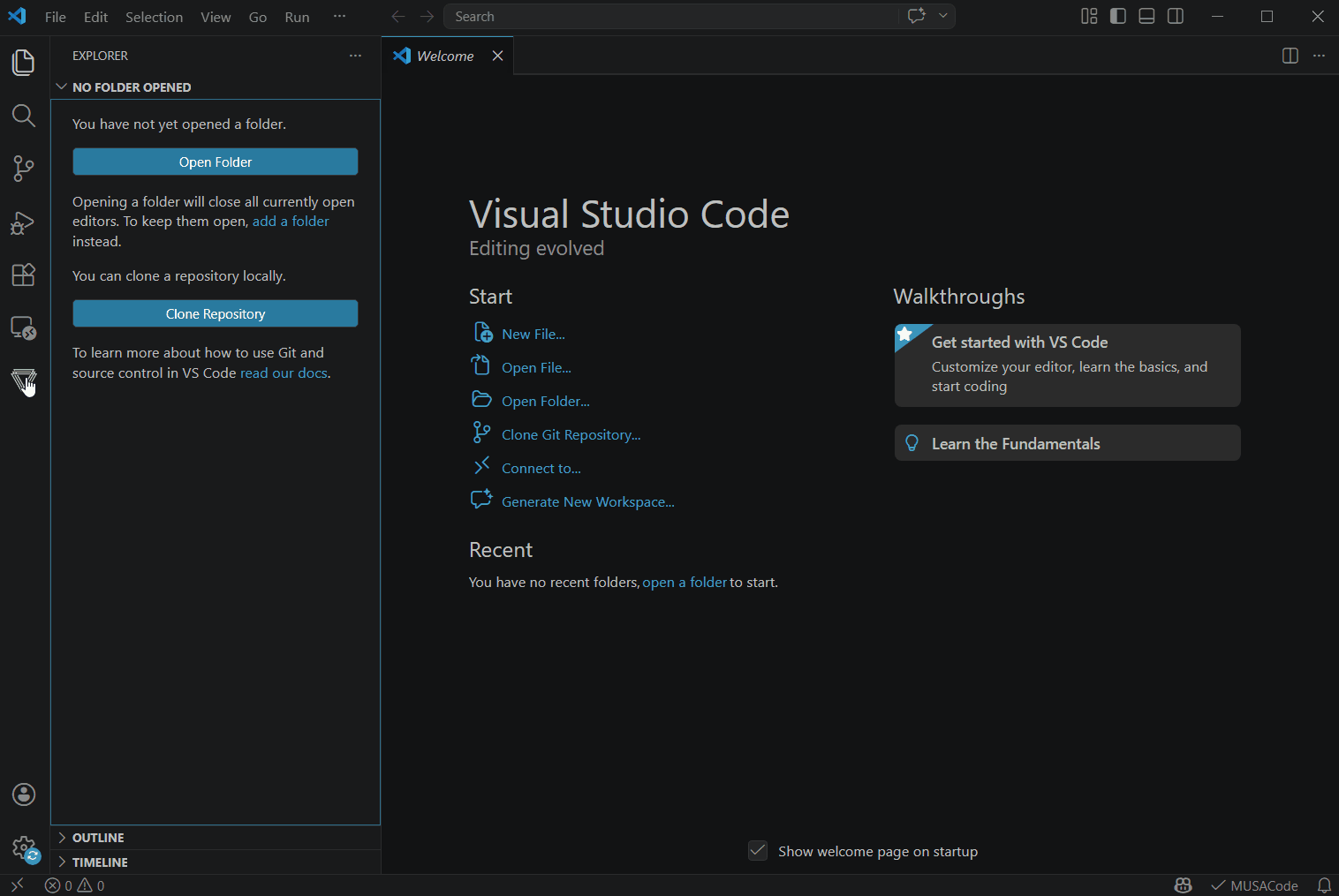The image size is (1339, 896).
Task: Open the Source Control view
Action: pyautogui.click(x=24, y=169)
